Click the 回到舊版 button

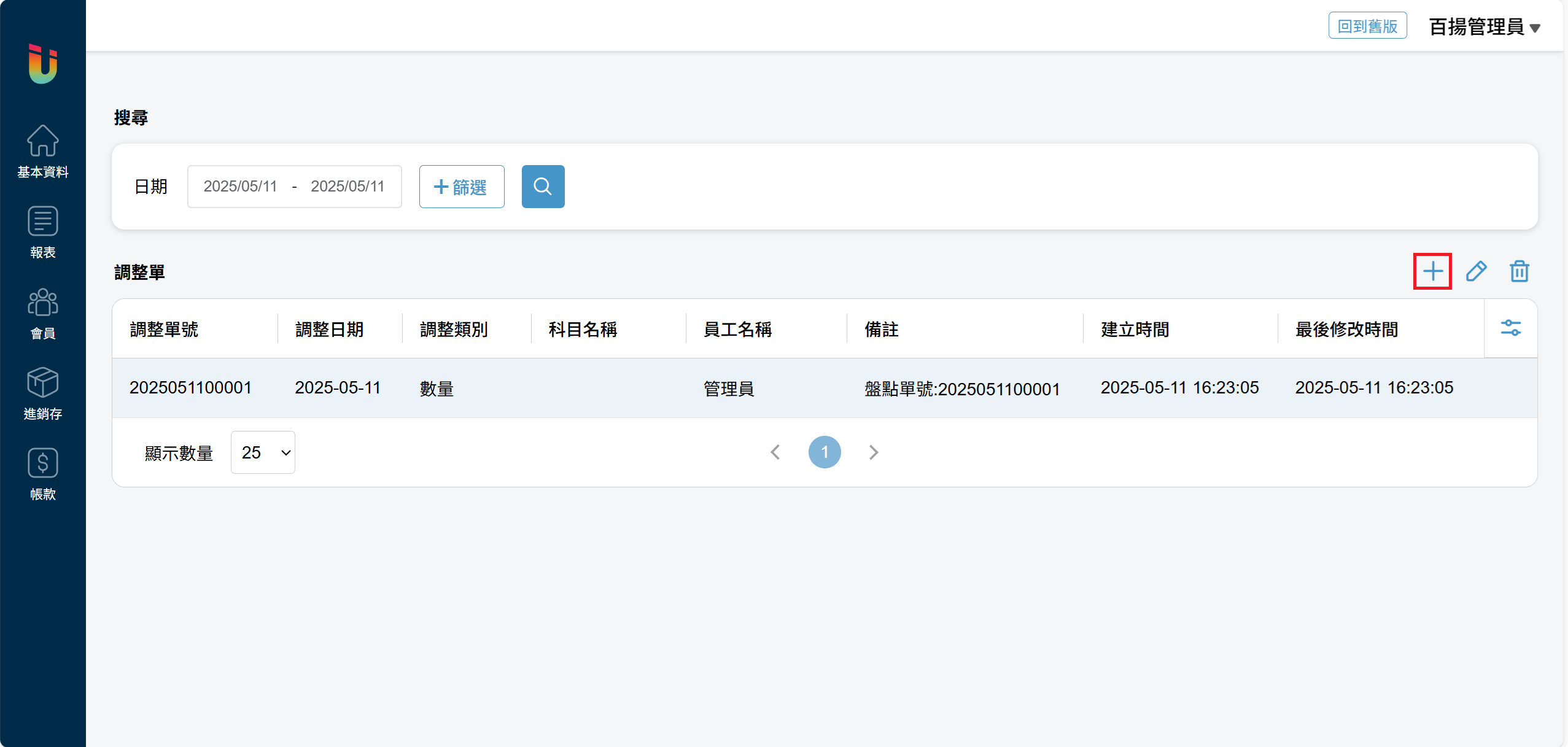click(1367, 26)
